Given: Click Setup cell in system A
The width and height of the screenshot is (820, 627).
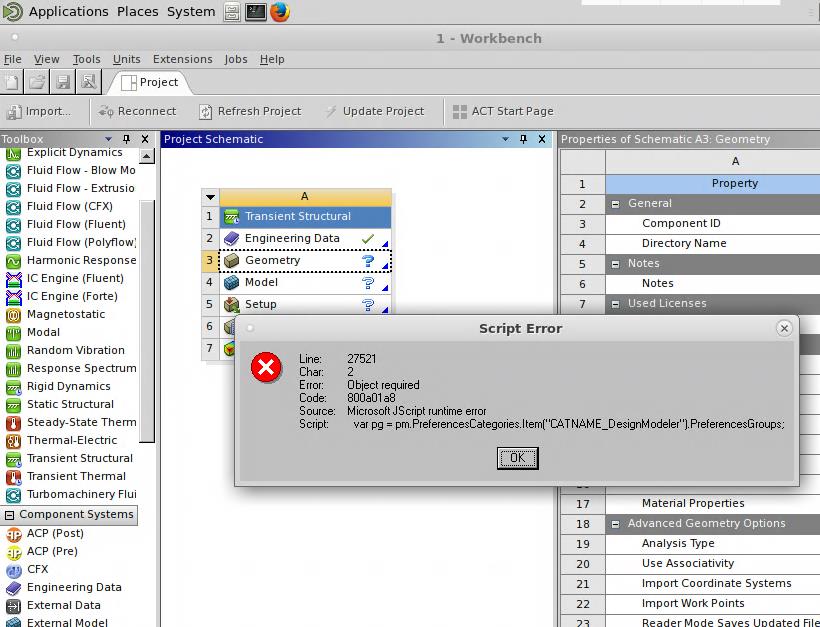Looking at the screenshot, I should [x=305, y=304].
